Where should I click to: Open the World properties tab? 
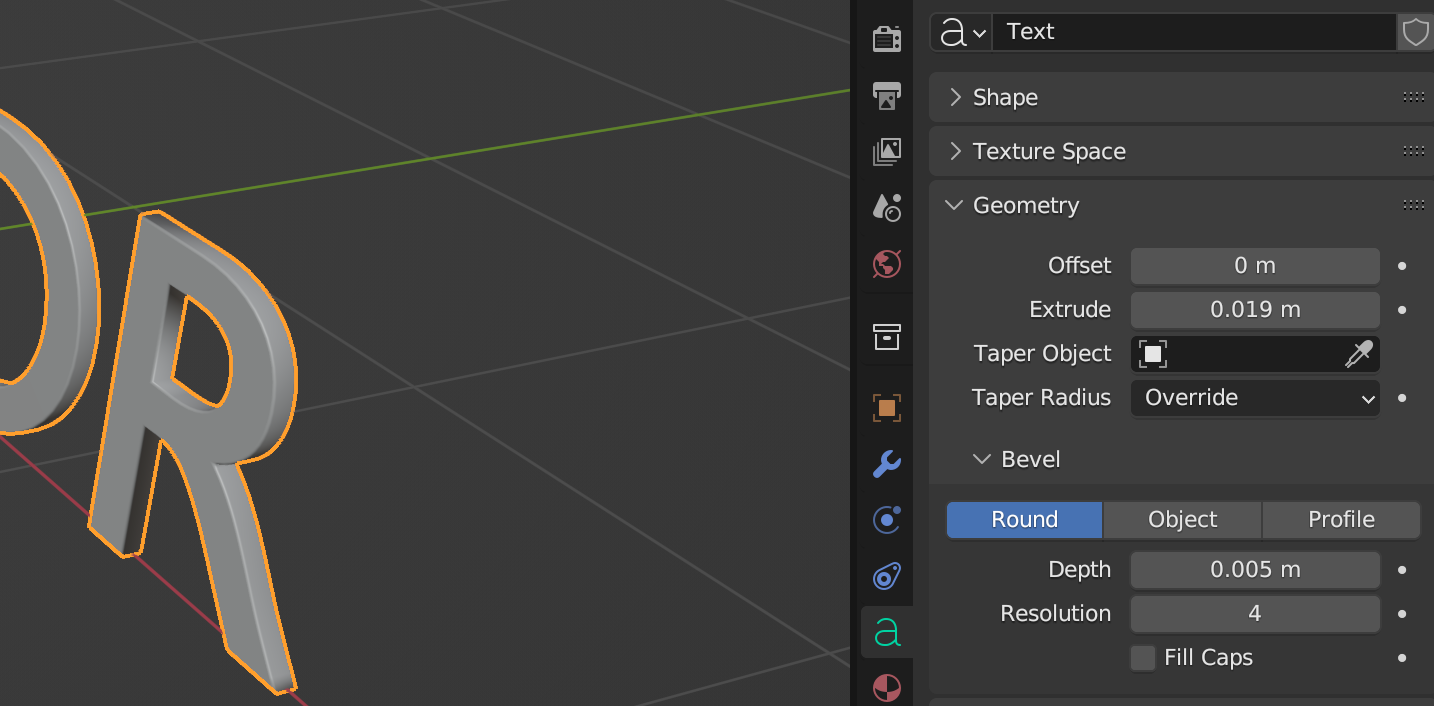coord(886,264)
